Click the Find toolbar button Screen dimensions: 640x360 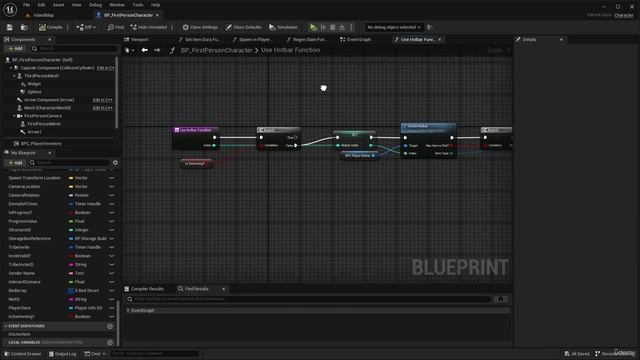tap(116, 27)
